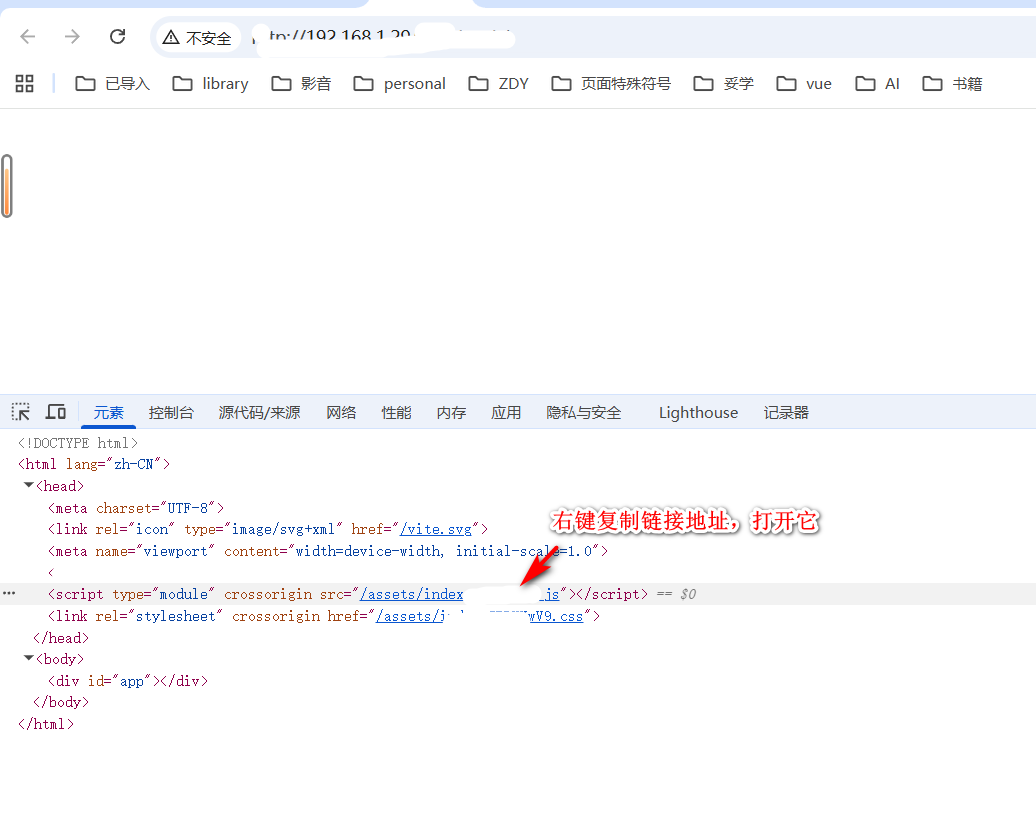The width and height of the screenshot is (1036, 824).
Task: Select the closing </body> tag line
Action: 61,702
